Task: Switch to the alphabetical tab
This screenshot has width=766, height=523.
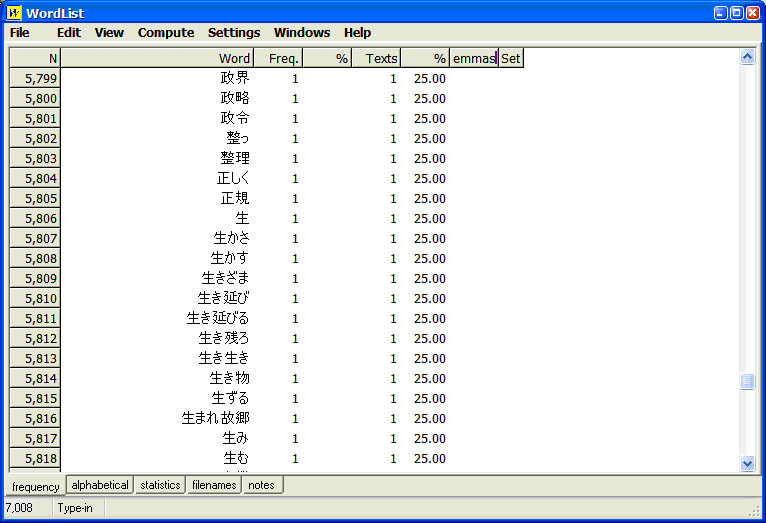Action: pyautogui.click(x=100, y=485)
